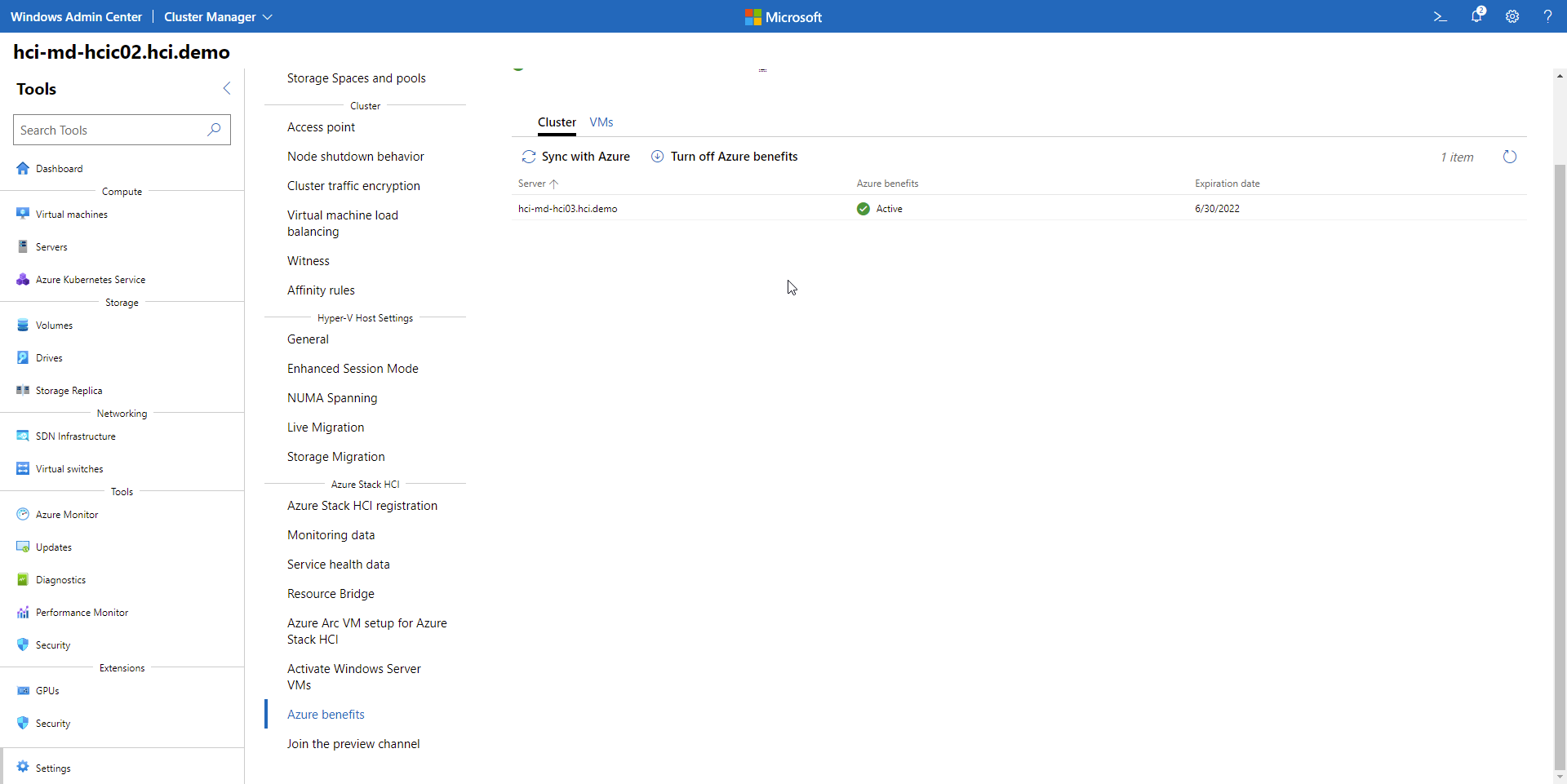This screenshot has height=784, width=1567.
Task: Open Monitoring data settings
Action: pos(331,535)
